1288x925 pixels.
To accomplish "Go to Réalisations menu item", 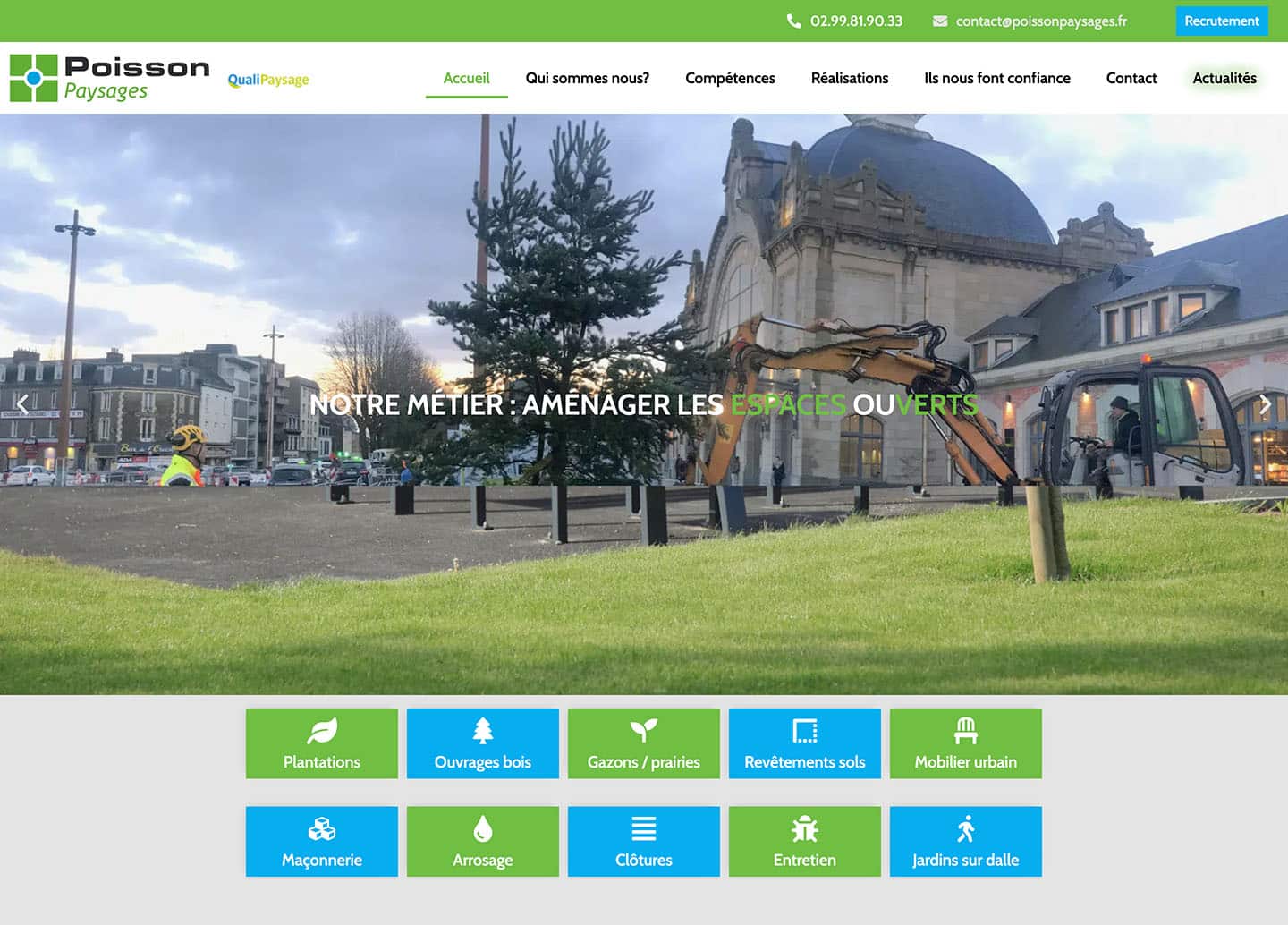I will pos(850,78).
